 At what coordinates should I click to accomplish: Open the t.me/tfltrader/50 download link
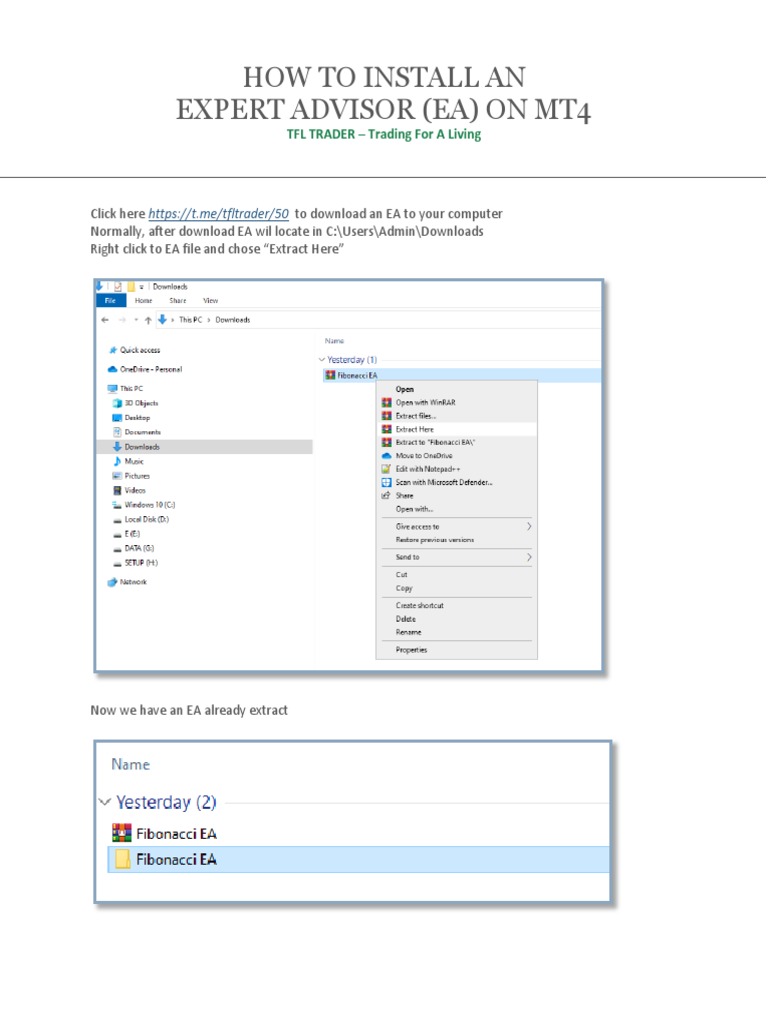(219, 214)
